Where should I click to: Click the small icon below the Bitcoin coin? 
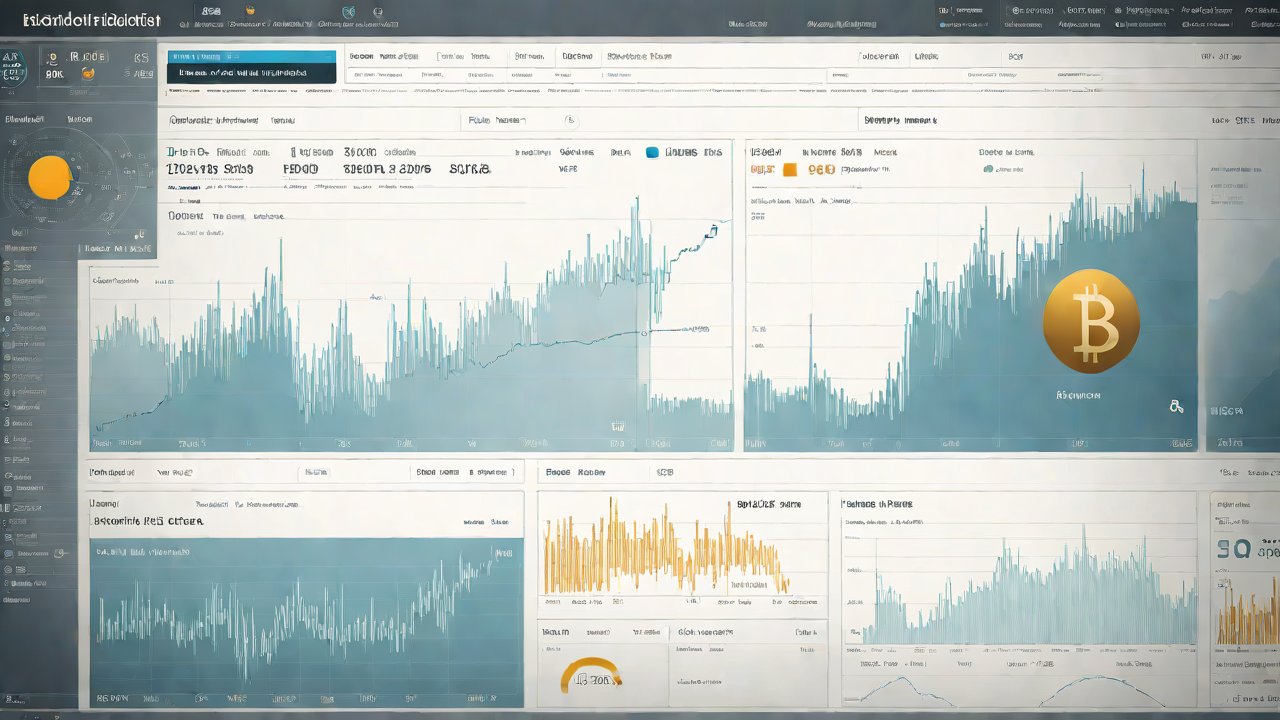(1176, 406)
